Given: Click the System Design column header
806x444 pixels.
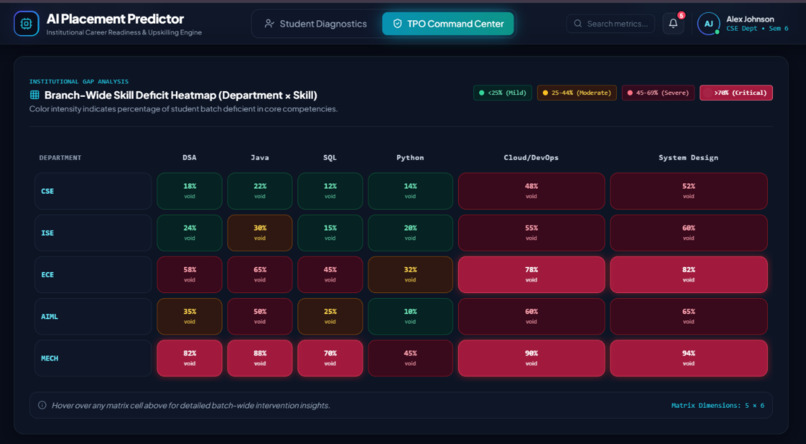Looking at the screenshot, I should pyautogui.click(x=688, y=158).
